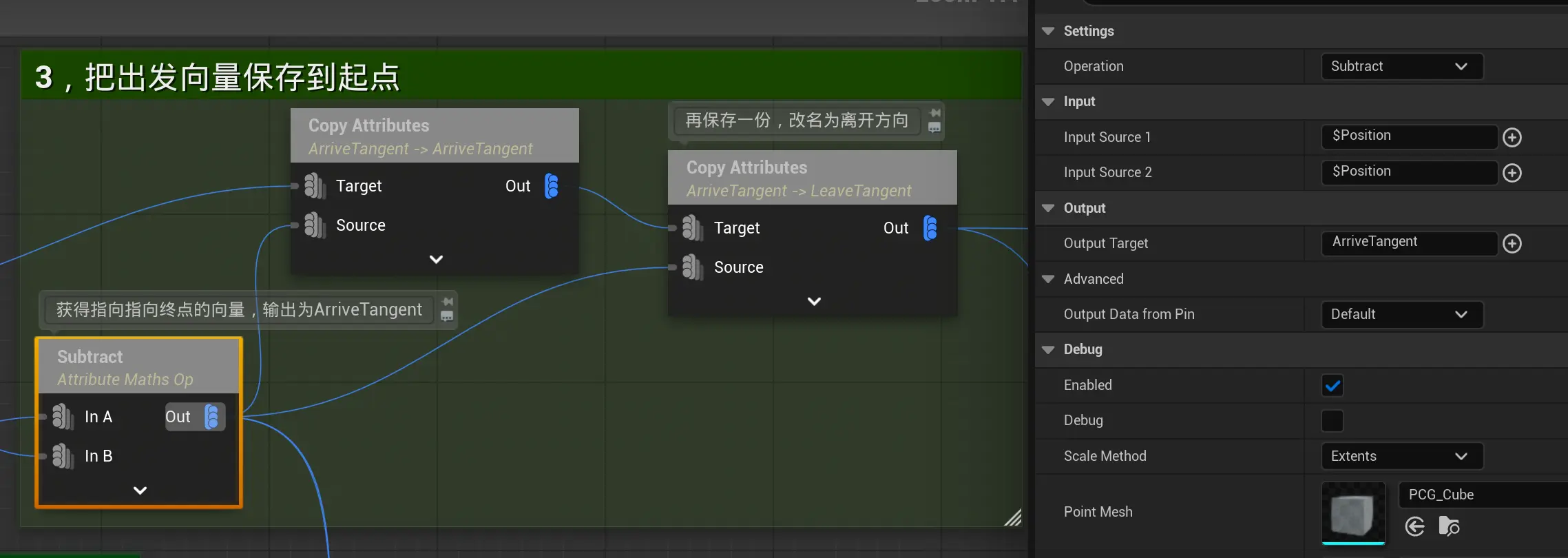Click the plus icon beside Input Source 1
1568x558 pixels.
[1512, 138]
